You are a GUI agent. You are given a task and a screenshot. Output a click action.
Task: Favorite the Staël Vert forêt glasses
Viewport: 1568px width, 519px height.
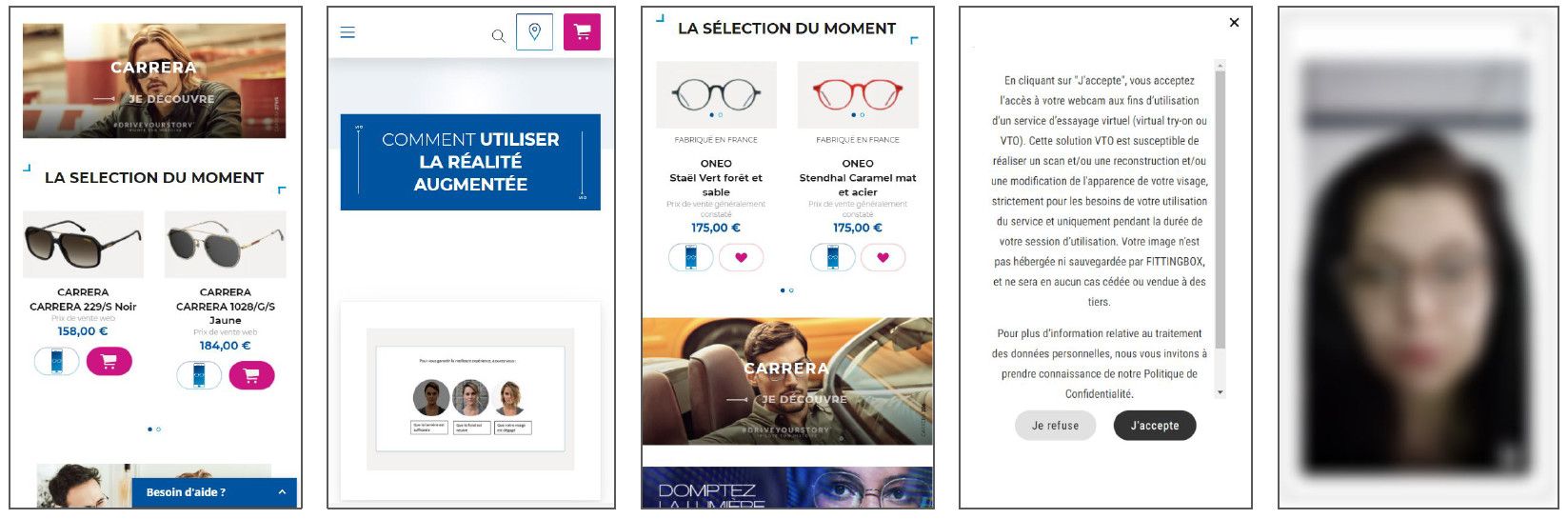coord(741,257)
